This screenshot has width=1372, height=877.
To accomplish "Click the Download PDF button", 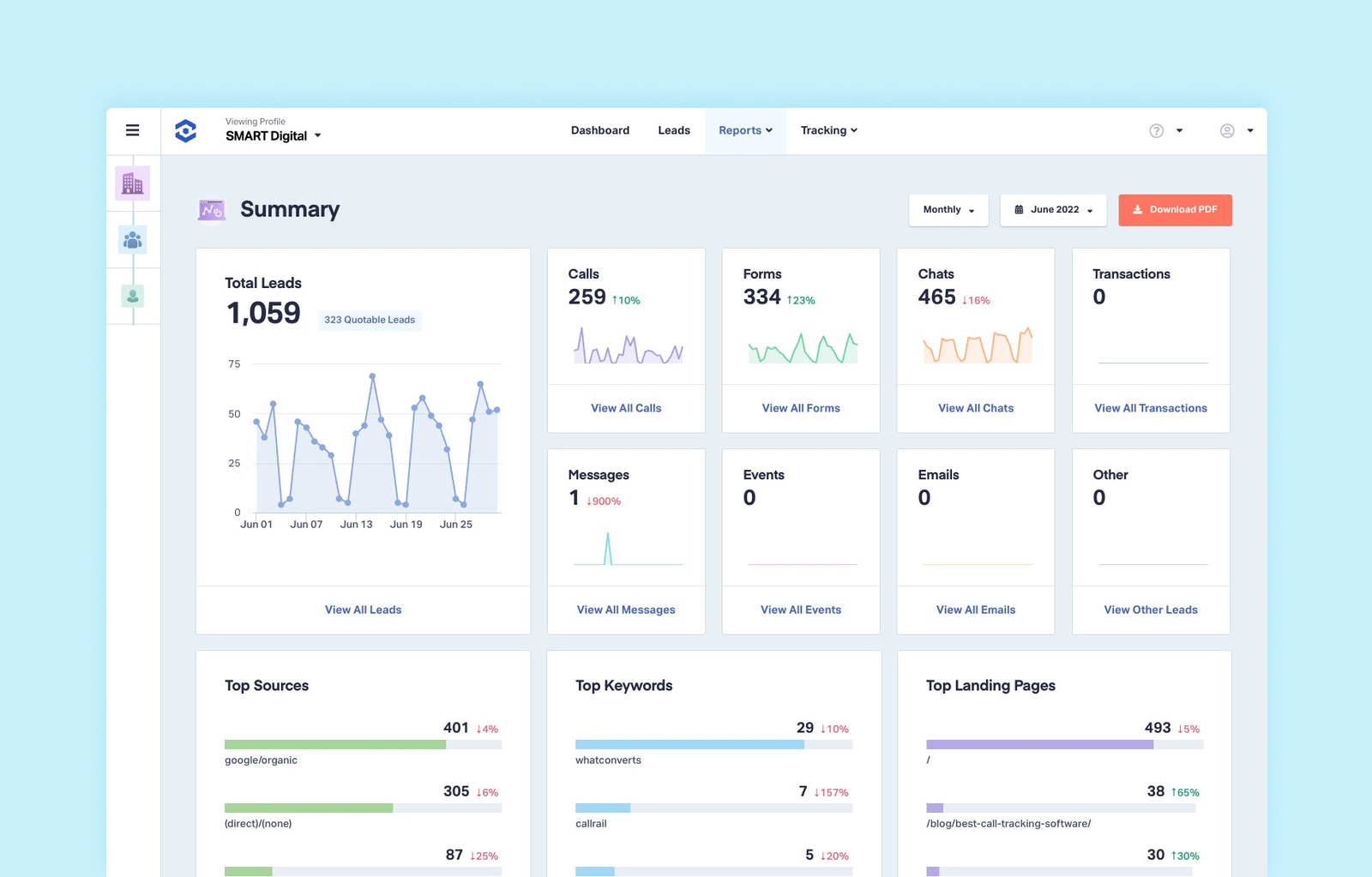I will point(1175,210).
